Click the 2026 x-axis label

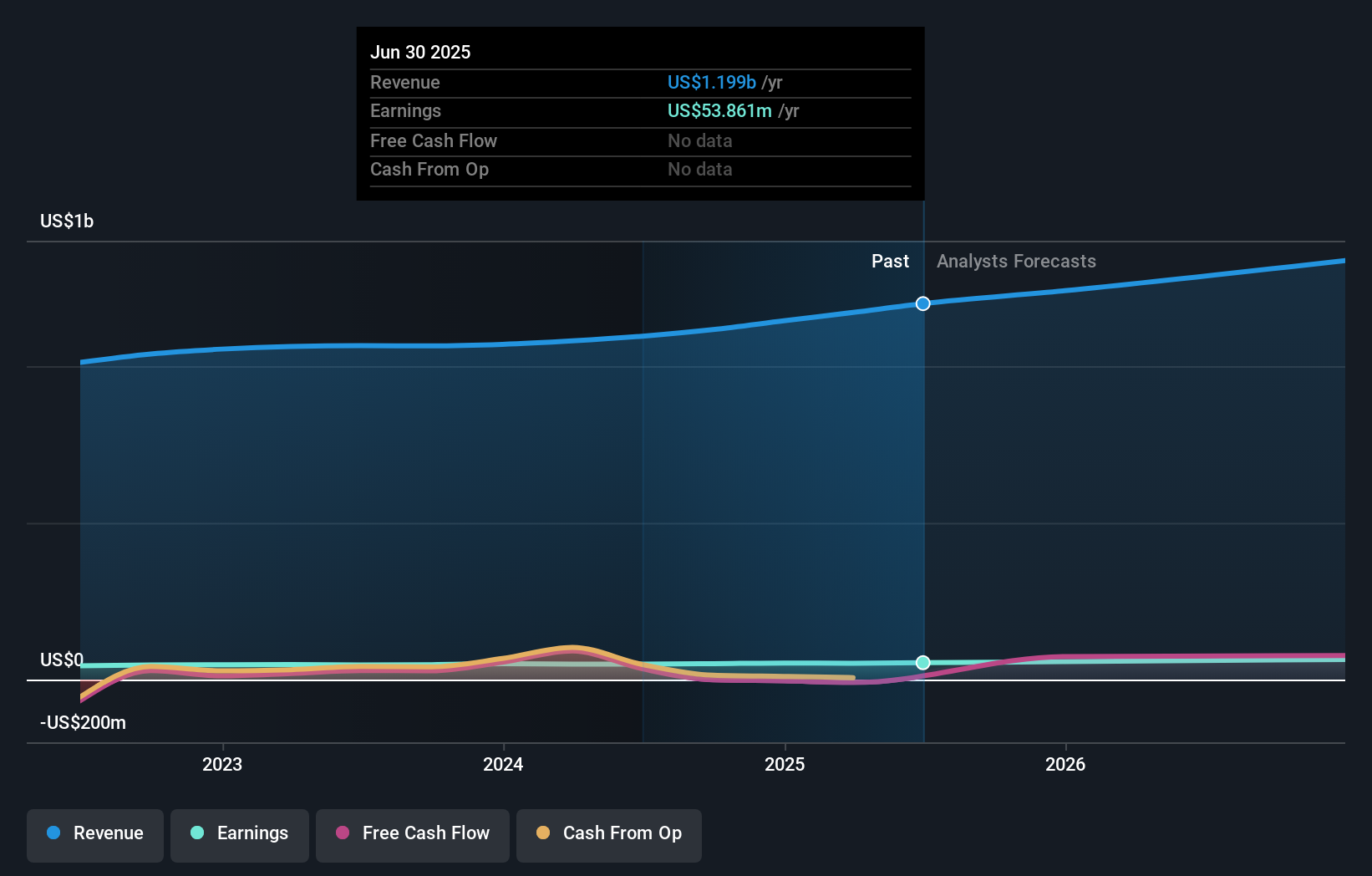pos(1065,765)
